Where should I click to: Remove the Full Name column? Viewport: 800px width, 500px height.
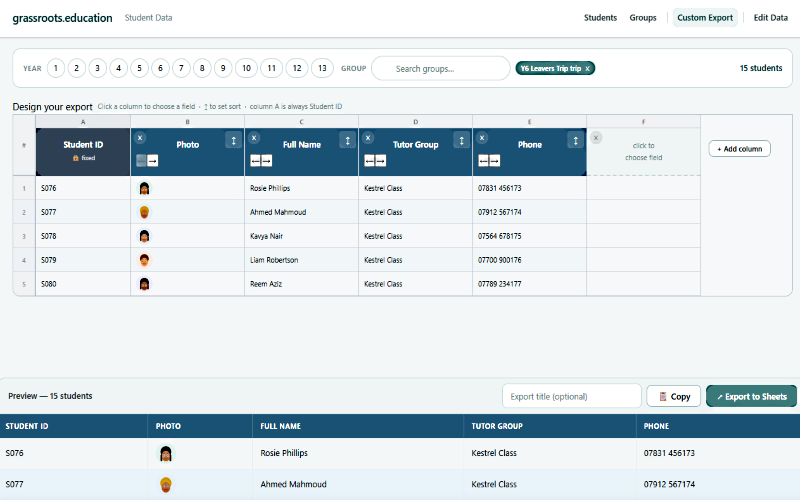pyautogui.click(x=254, y=138)
